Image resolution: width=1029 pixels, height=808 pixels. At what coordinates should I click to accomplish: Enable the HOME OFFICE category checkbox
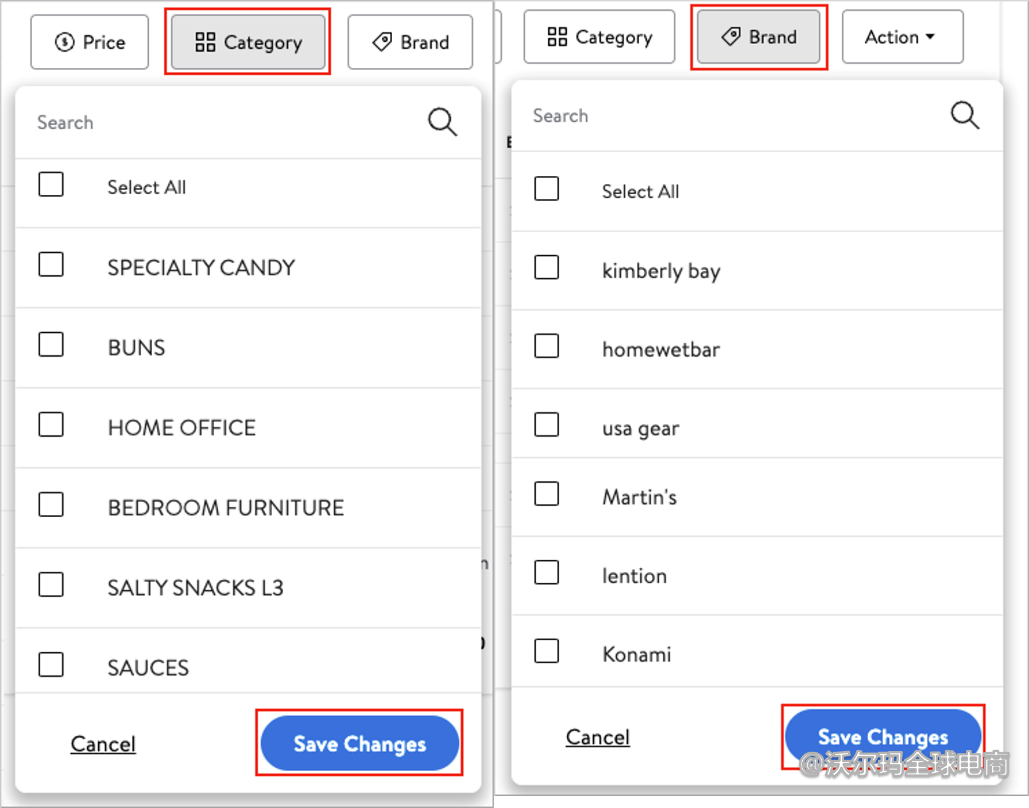click(51, 425)
